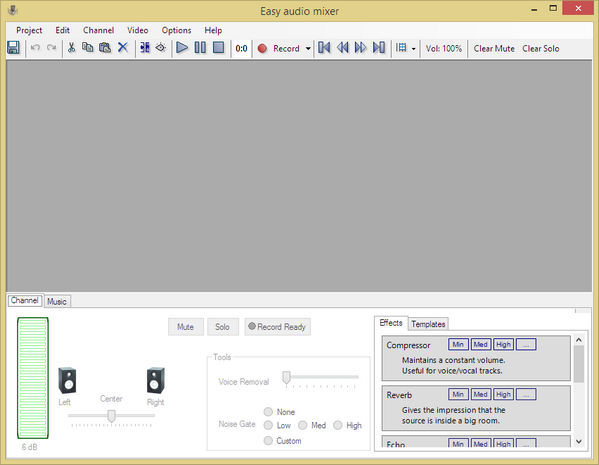Click the blue X delete icon
Image resolution: width=599 pixels, height=465 pixels.
[x=123, y=48]
